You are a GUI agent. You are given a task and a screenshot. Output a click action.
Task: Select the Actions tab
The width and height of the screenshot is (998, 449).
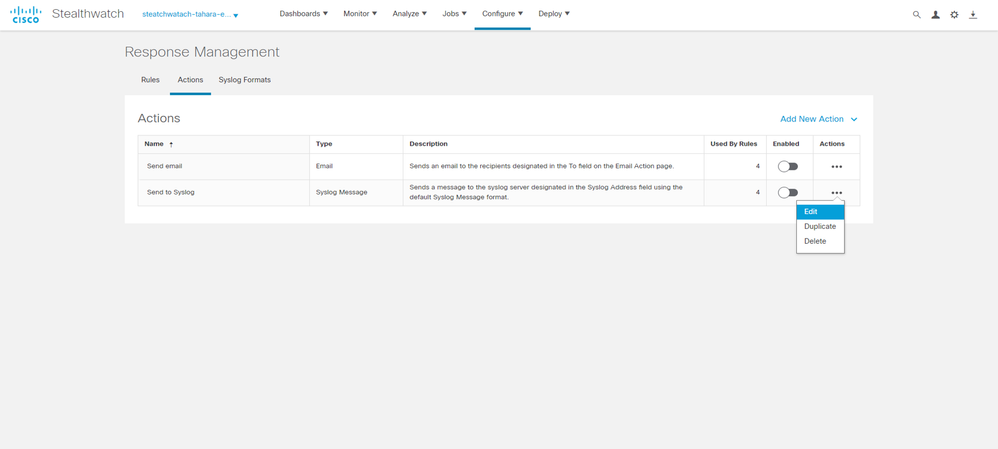[x=190, y=80]
